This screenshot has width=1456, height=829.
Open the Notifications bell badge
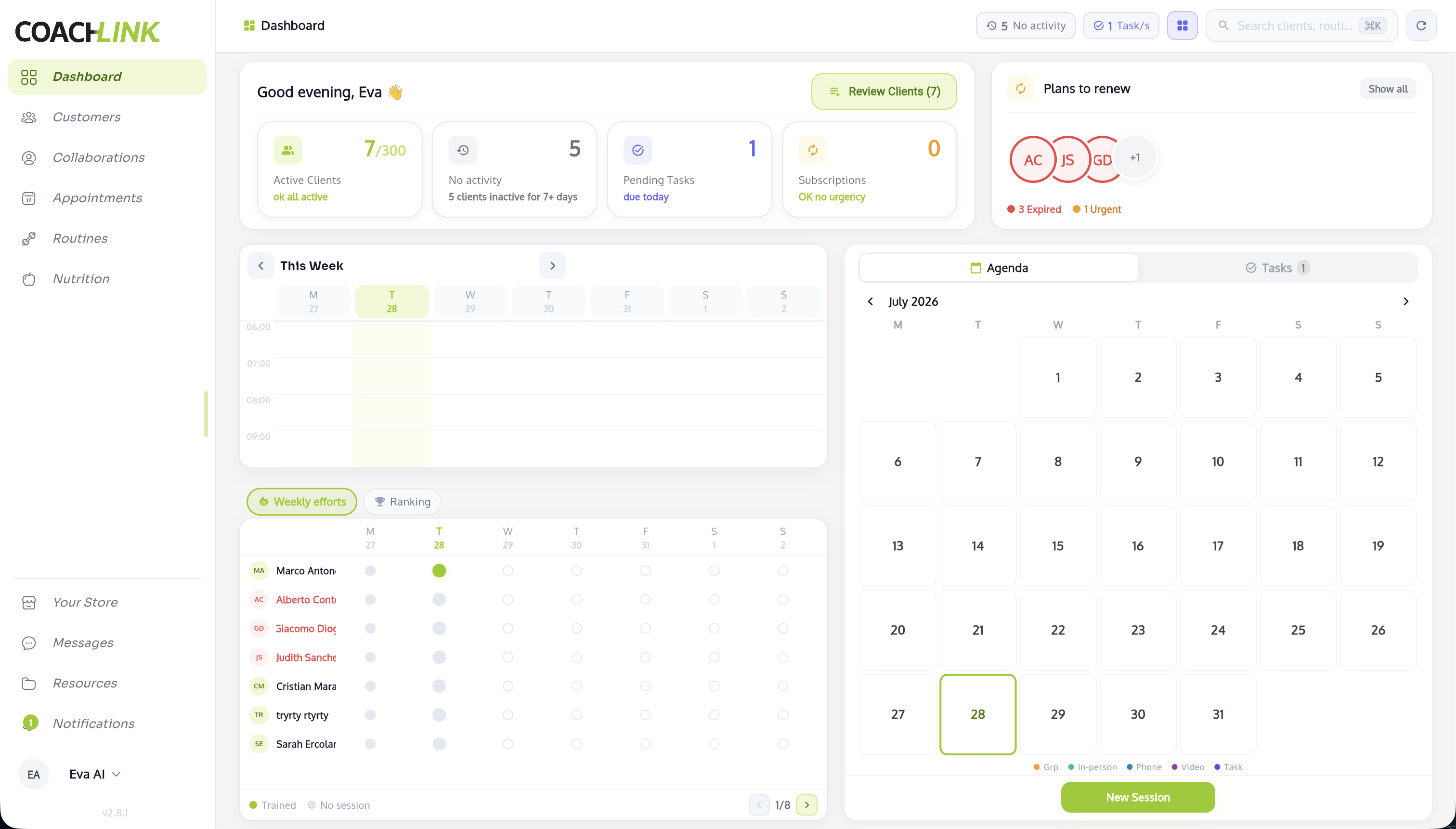[29, 723]
